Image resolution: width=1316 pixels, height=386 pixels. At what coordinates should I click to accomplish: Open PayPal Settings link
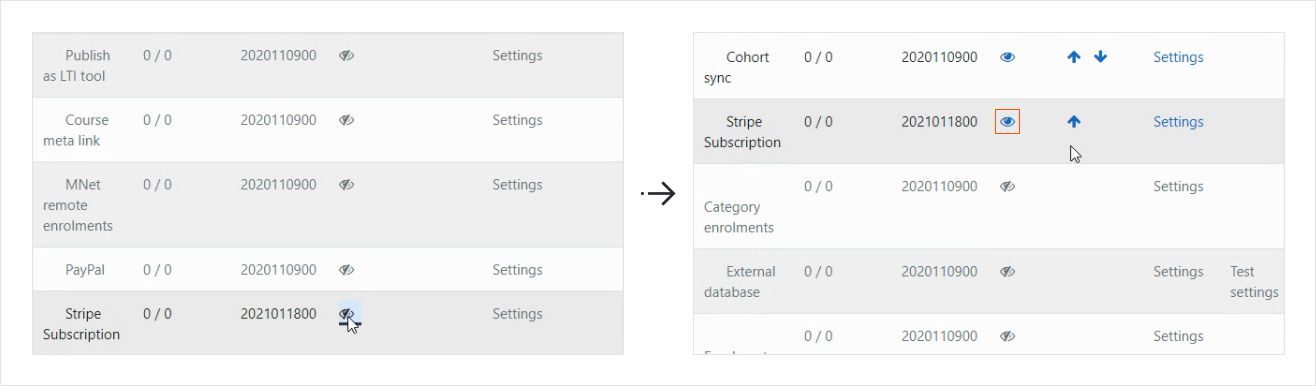point(517,270)
